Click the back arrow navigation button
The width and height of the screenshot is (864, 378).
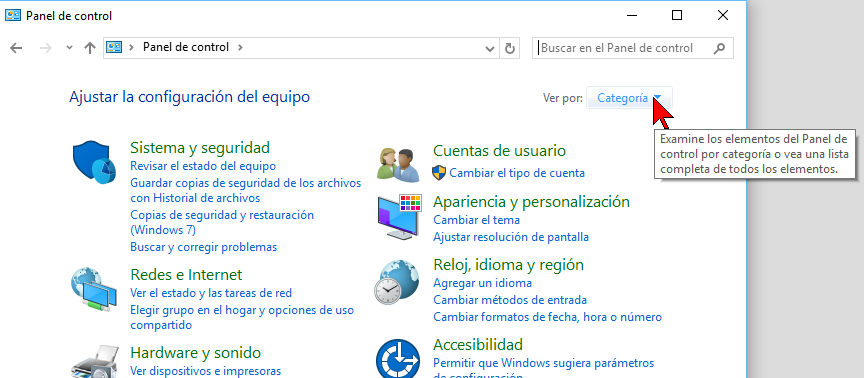(16, 48)
